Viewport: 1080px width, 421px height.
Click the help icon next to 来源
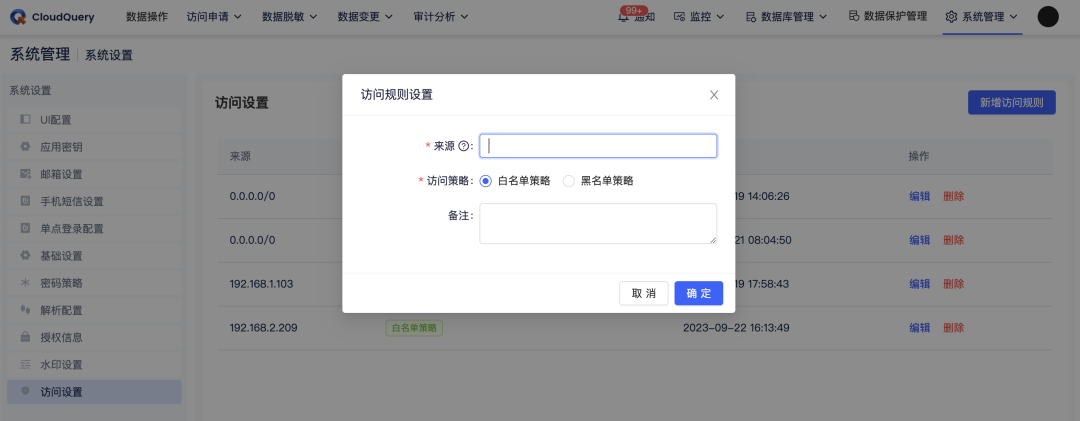464,146
